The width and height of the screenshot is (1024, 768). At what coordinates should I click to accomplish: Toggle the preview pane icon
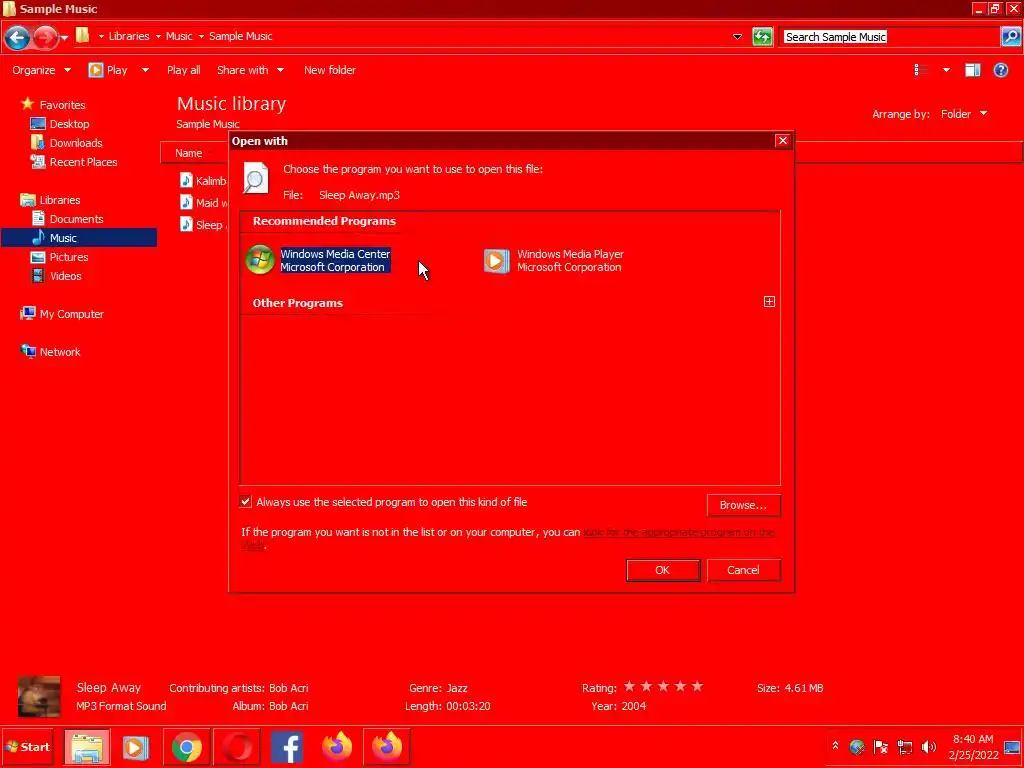point(972,70)
